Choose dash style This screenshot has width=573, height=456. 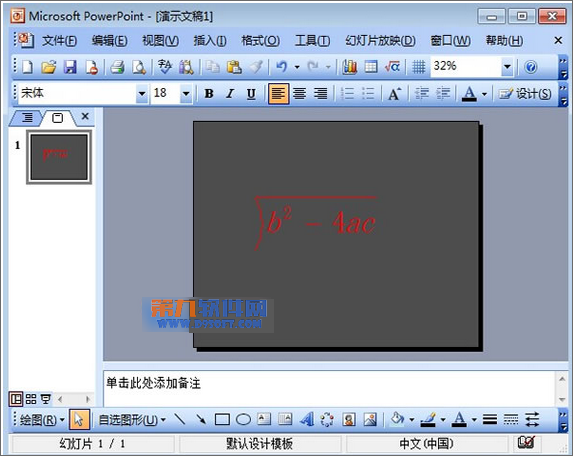tap(511, 419)
